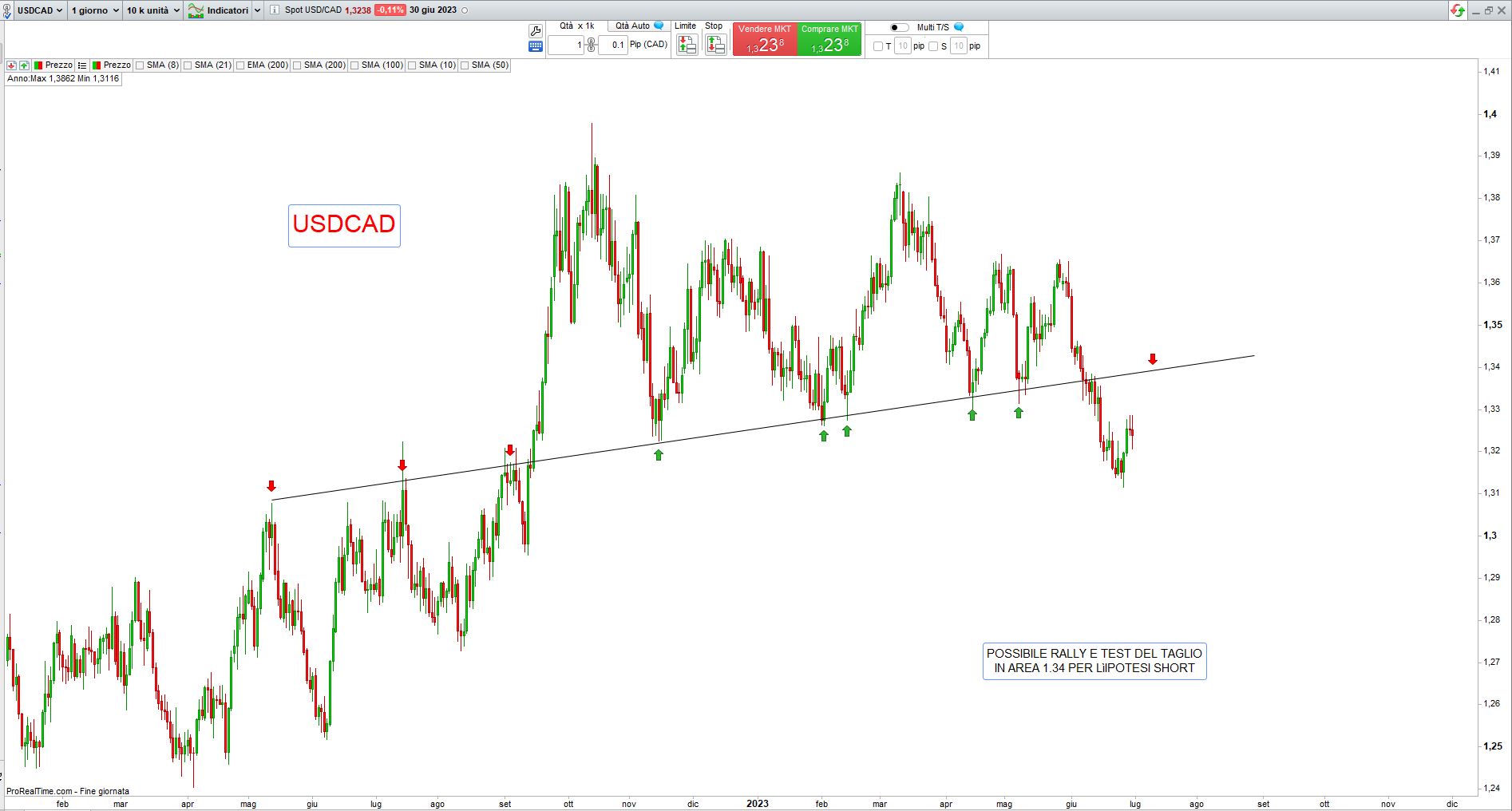Click the chain link between quantity fields
The image size is (1512, 811).
tap(591, 45)
